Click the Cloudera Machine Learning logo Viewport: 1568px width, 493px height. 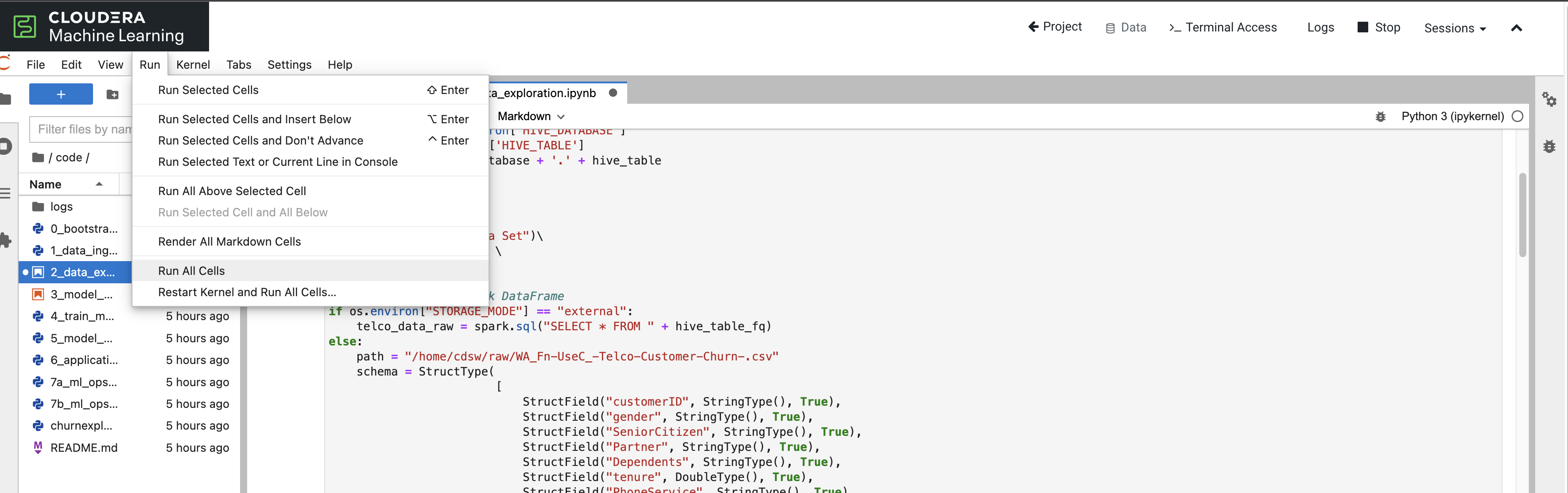tap(104, 27)
